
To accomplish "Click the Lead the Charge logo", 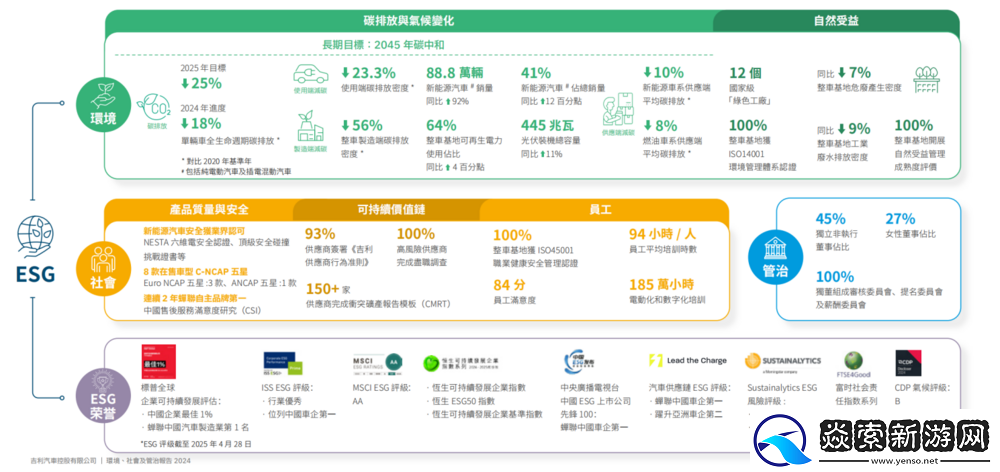I will [688, 360].
